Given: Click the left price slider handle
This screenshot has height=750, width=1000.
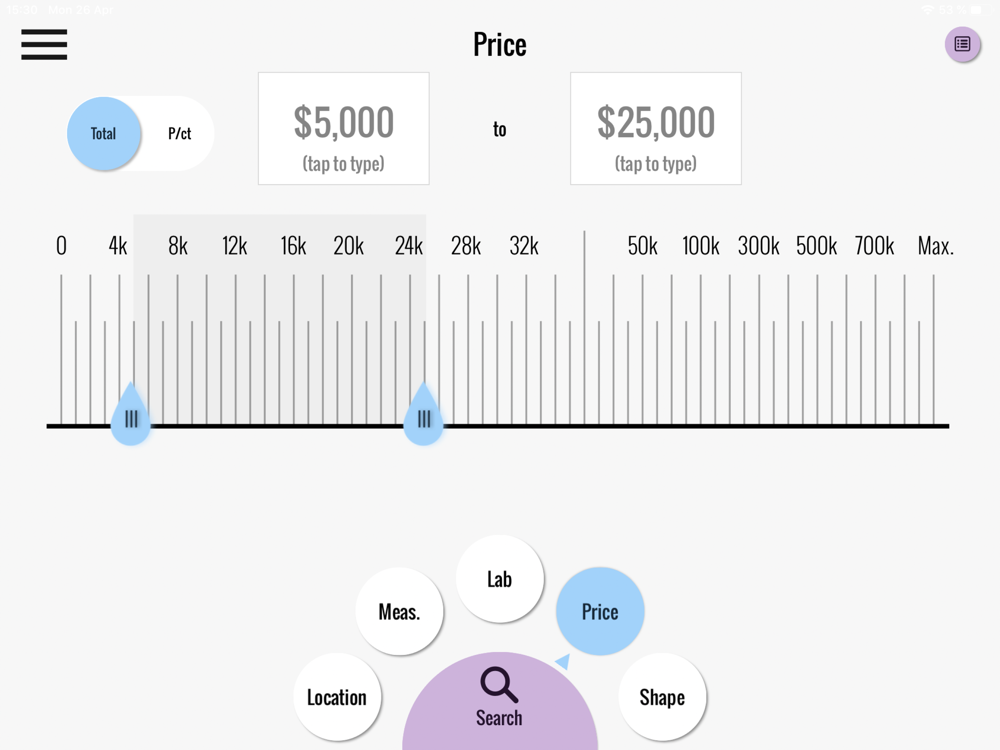Looking at the screenshot, I should [131, 418].
